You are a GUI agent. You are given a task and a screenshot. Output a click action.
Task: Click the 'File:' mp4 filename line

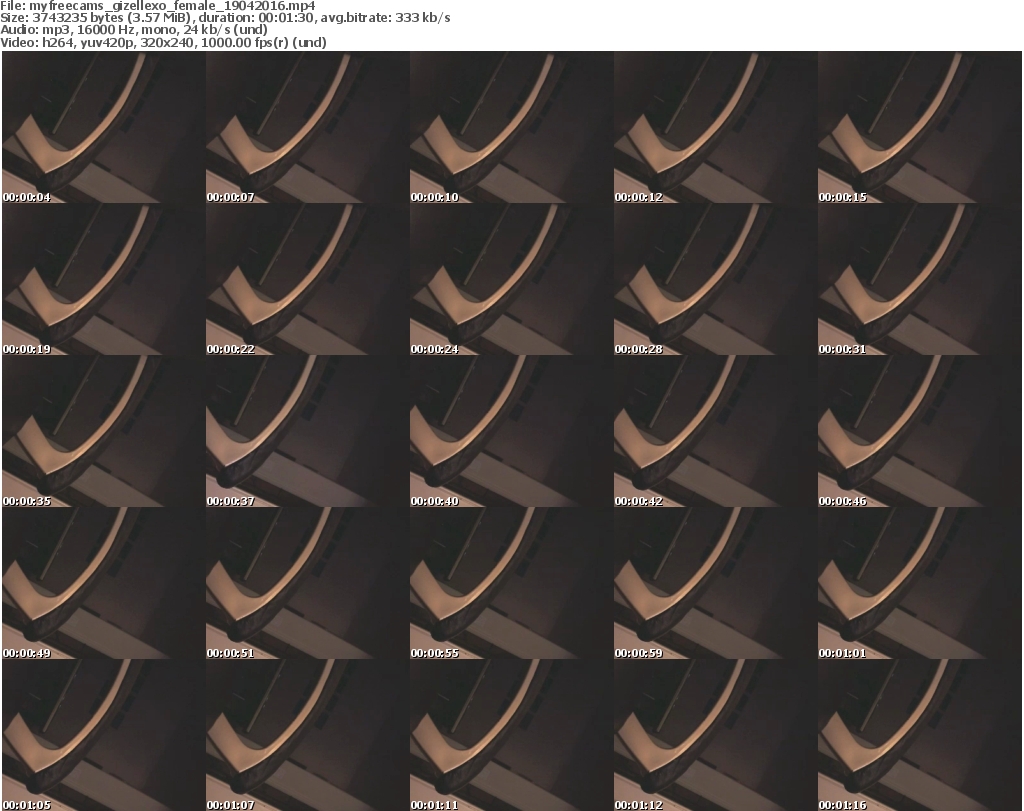[157, 6]
